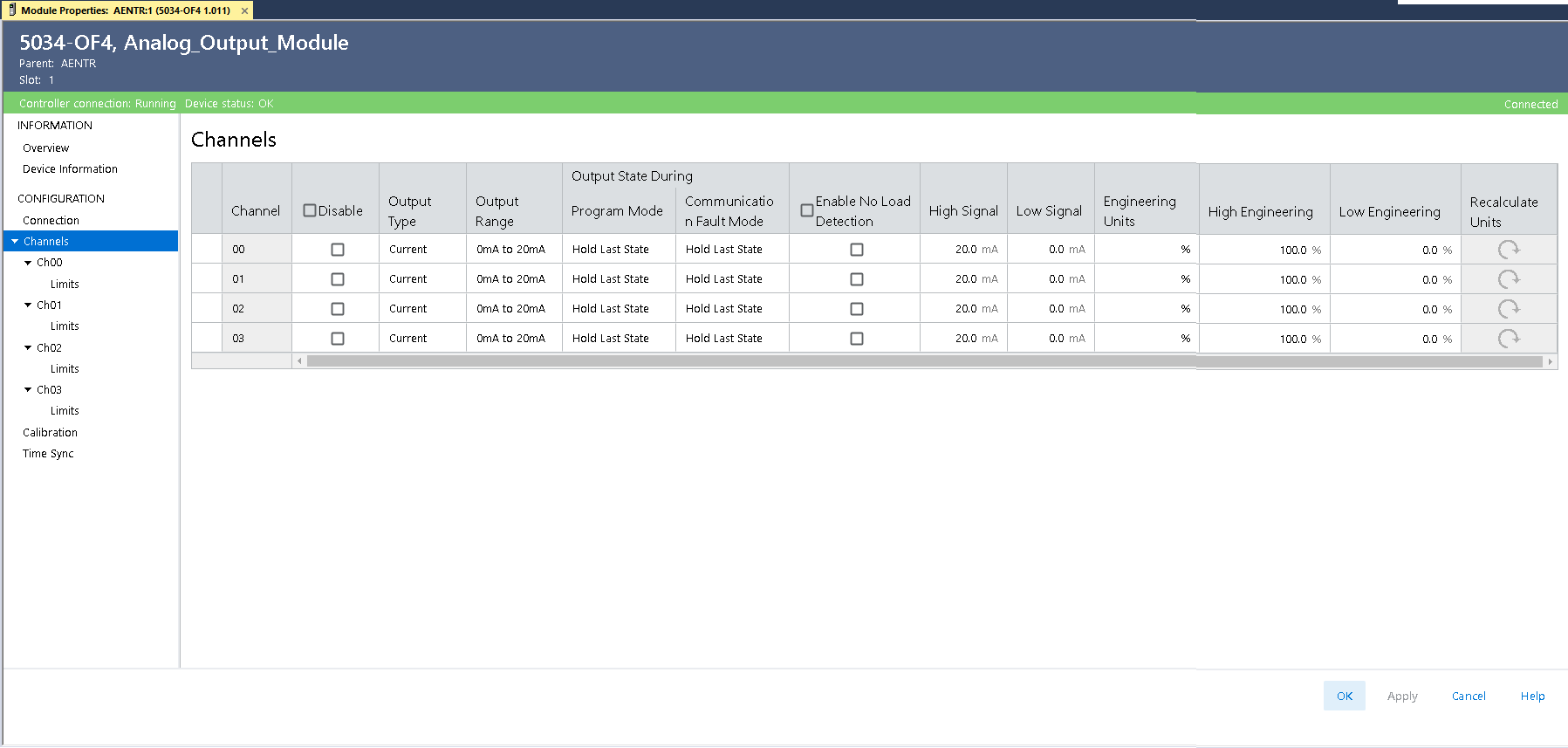Screen dimensions: 1568x748
Task: Select the Ch01 tree item
Action: 49,305
